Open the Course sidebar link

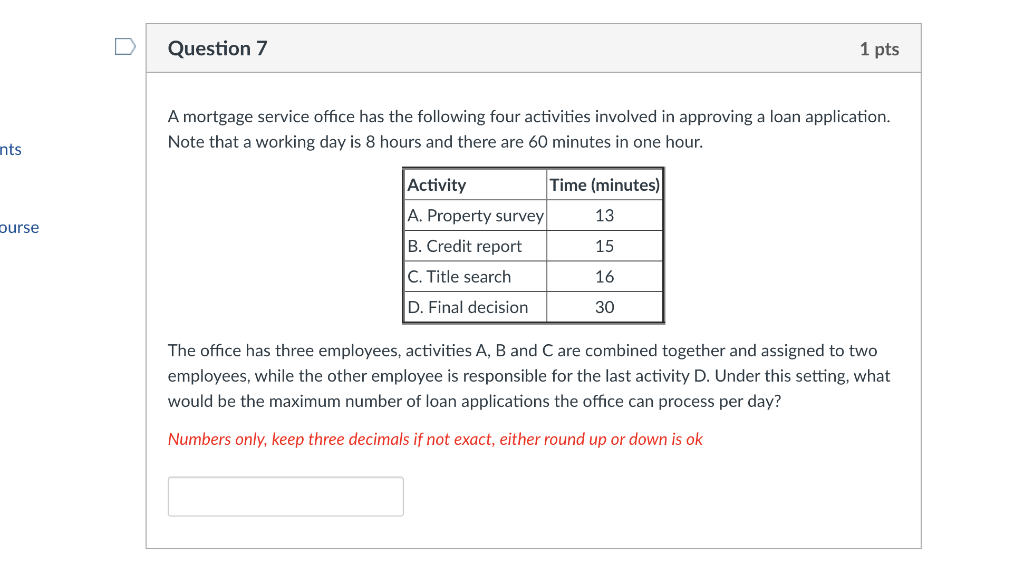19,227
